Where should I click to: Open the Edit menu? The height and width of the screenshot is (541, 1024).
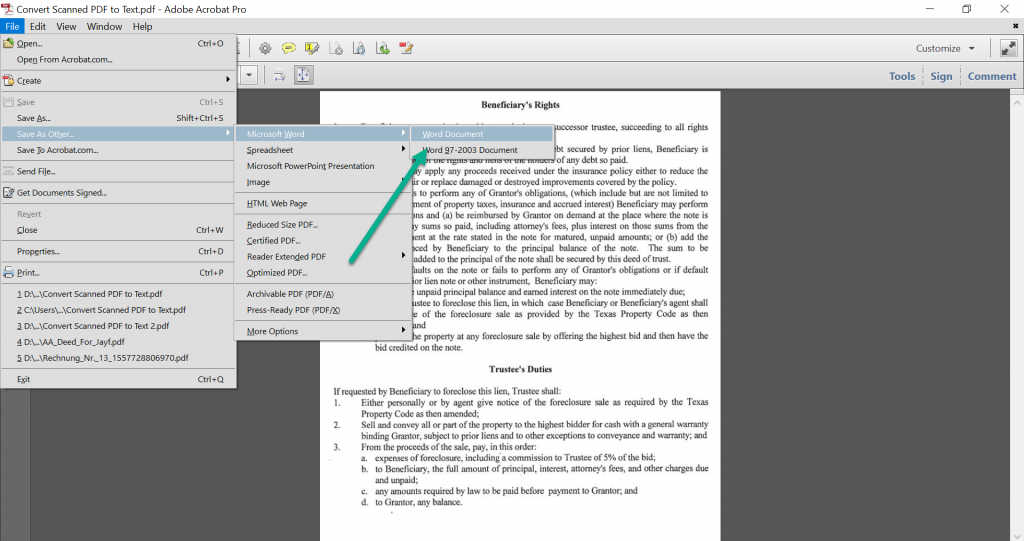tap(38, 26)
